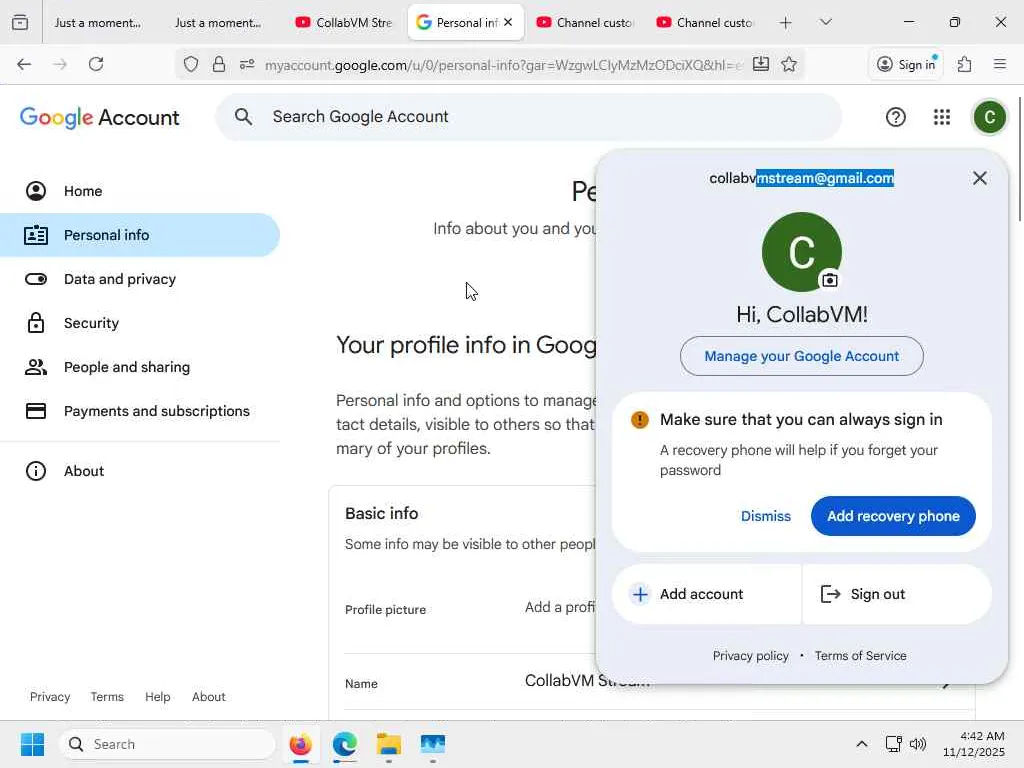Select Personal info in sidebar

tap(140, 235)
